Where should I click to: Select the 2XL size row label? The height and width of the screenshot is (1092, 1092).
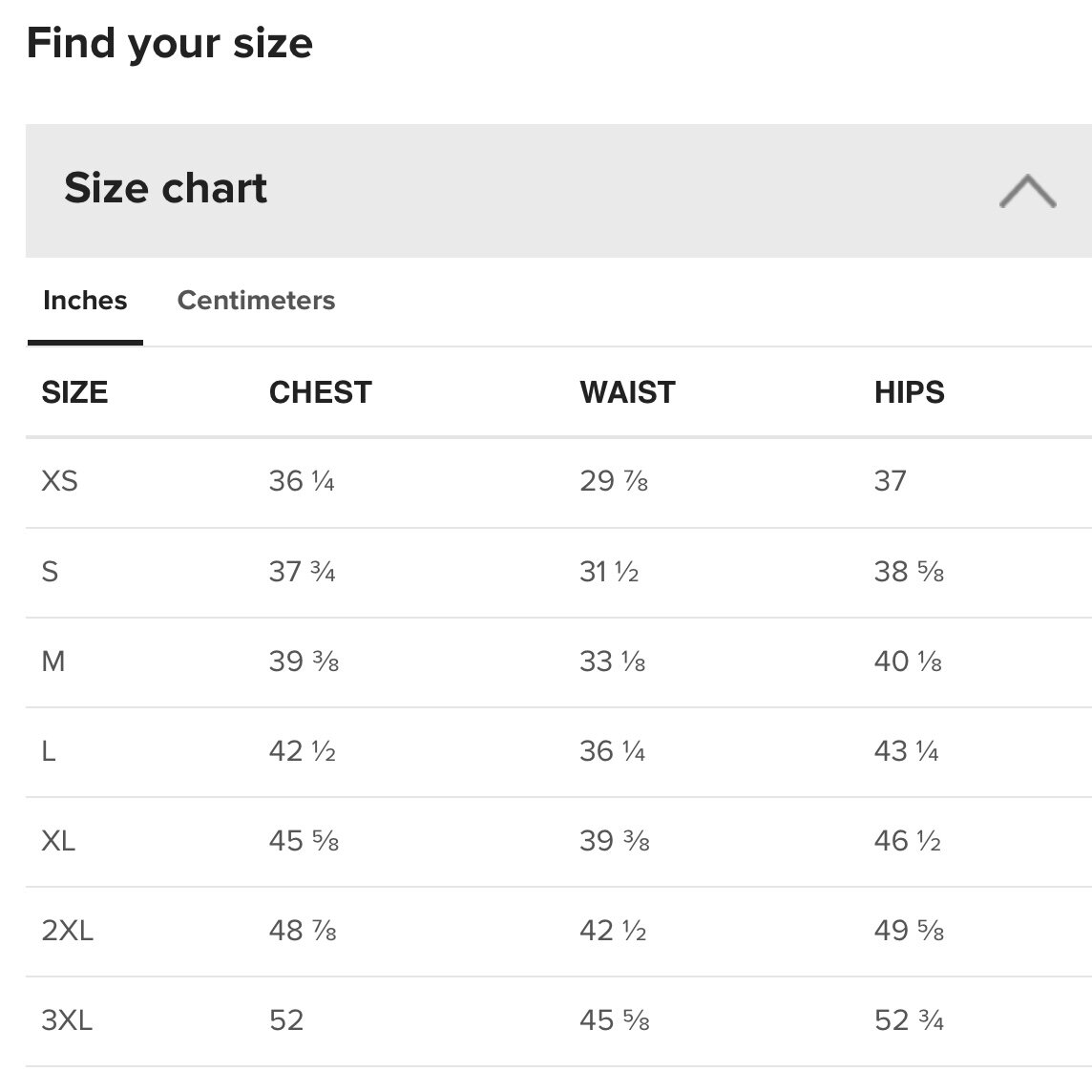67,931
